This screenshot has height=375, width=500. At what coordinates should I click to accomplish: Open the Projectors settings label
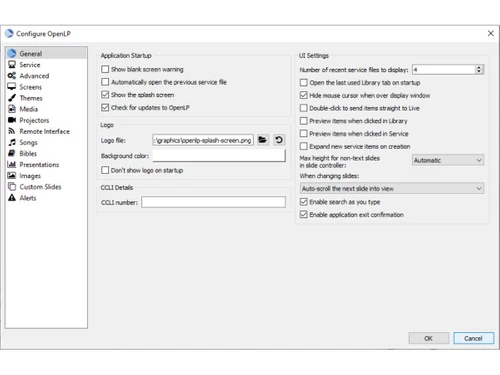pos(34,120)
